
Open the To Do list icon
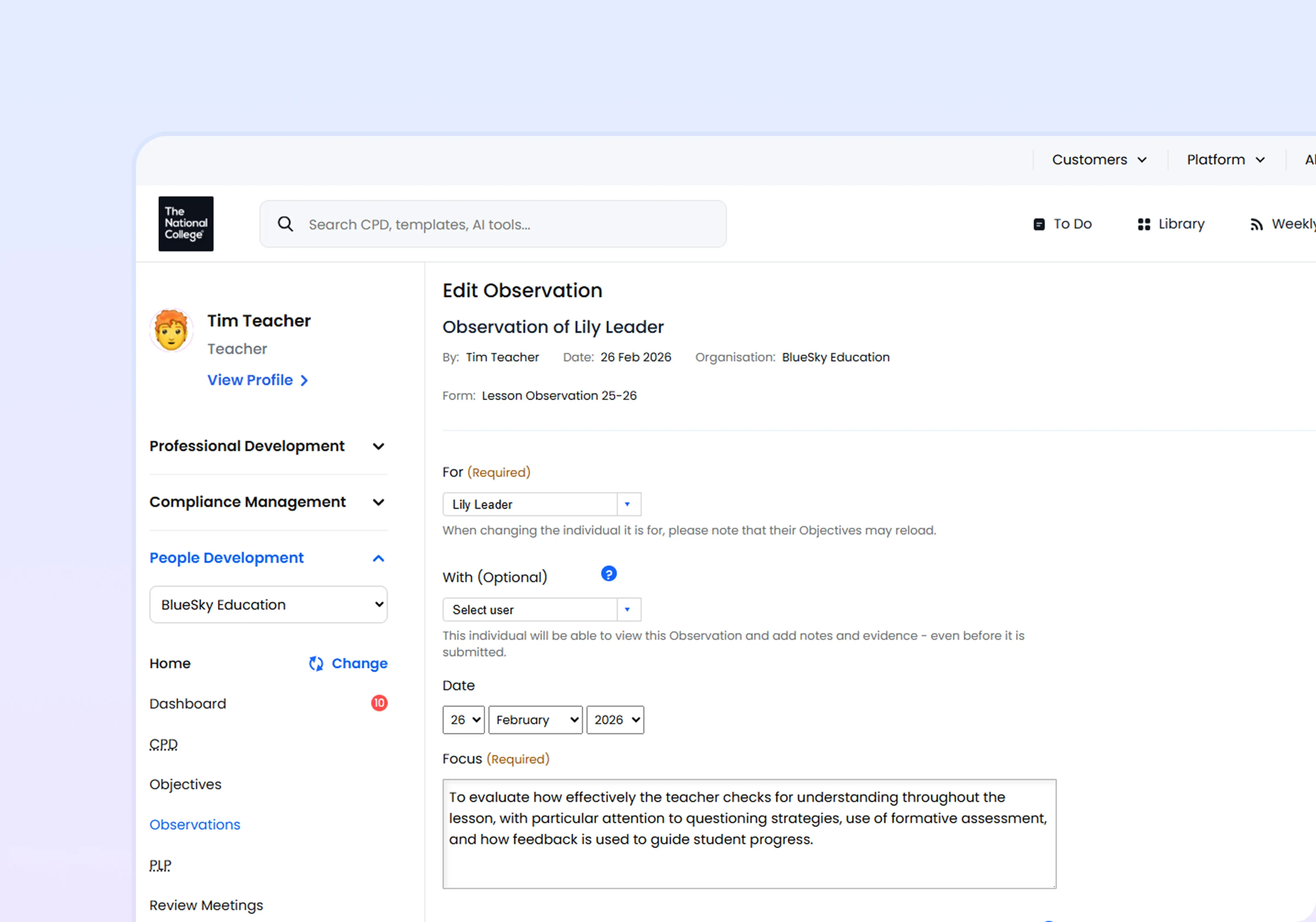[x=1039, y=224]
